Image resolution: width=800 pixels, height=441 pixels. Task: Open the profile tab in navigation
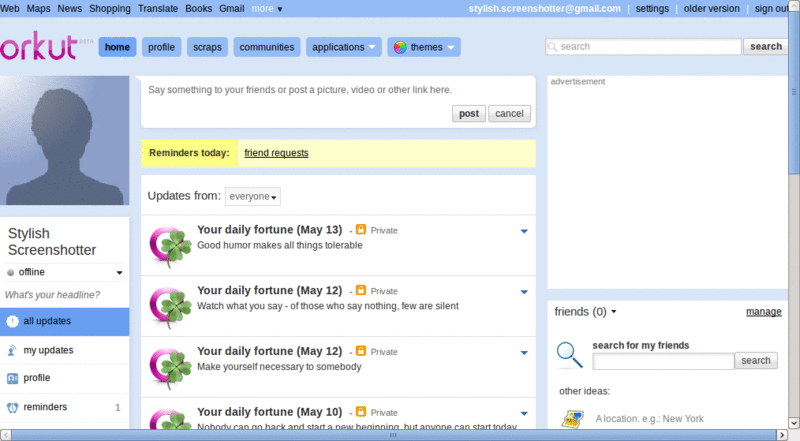pyautogui.click(x=161, y=47)
